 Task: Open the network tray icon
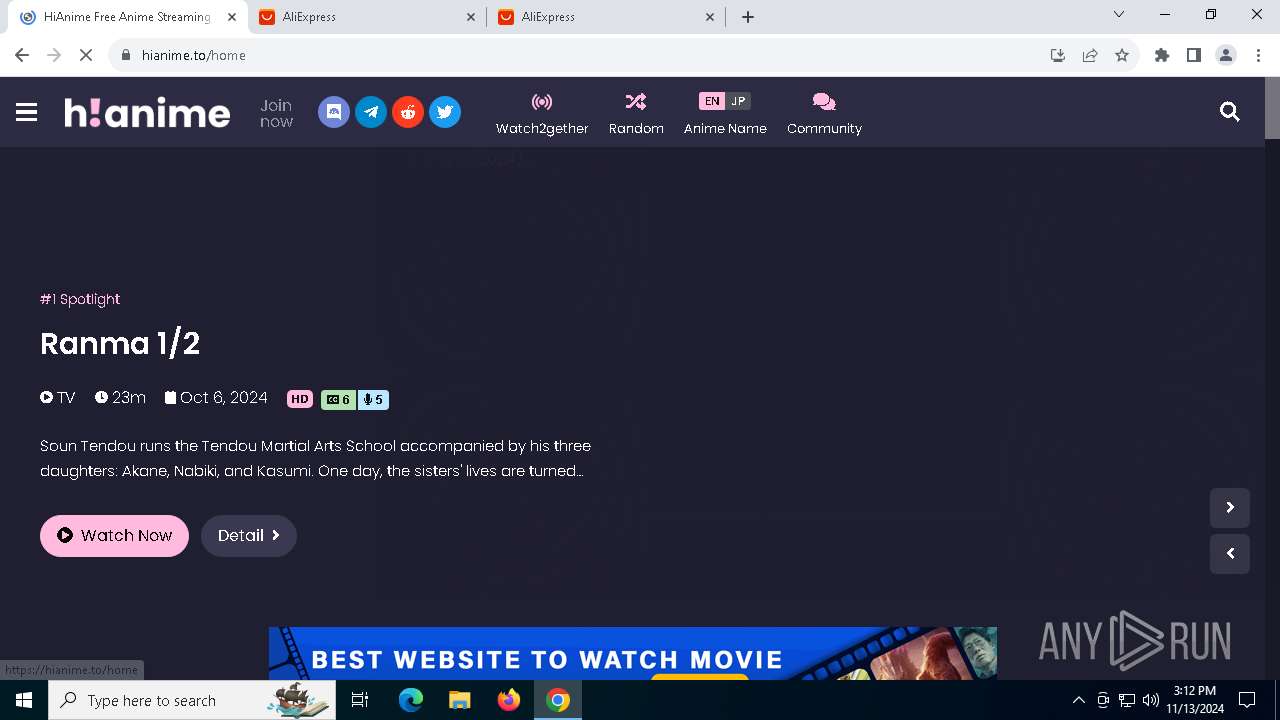click(x=1127, y=700)
